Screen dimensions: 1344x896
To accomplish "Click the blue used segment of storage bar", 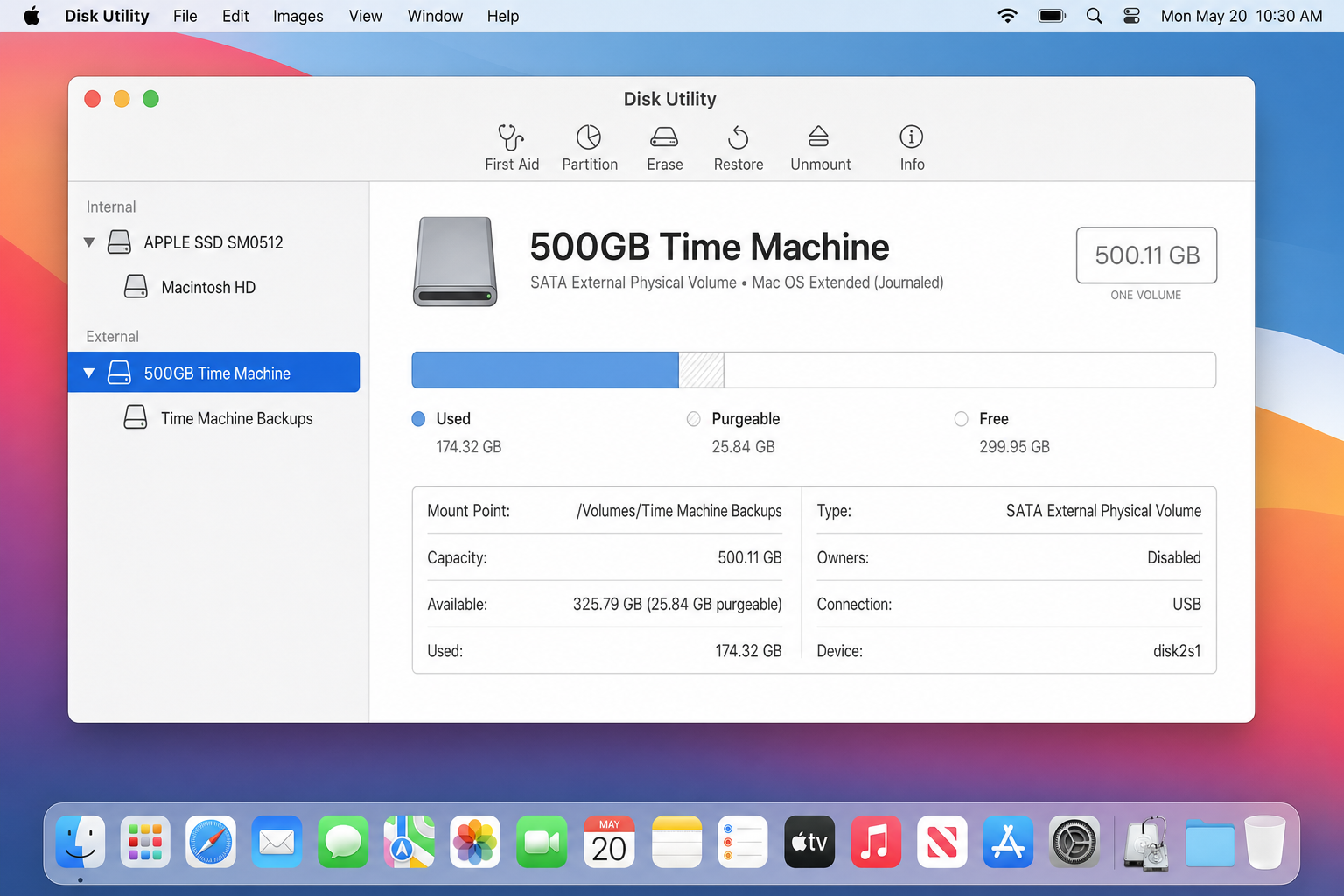I will [x=545, y=370].
